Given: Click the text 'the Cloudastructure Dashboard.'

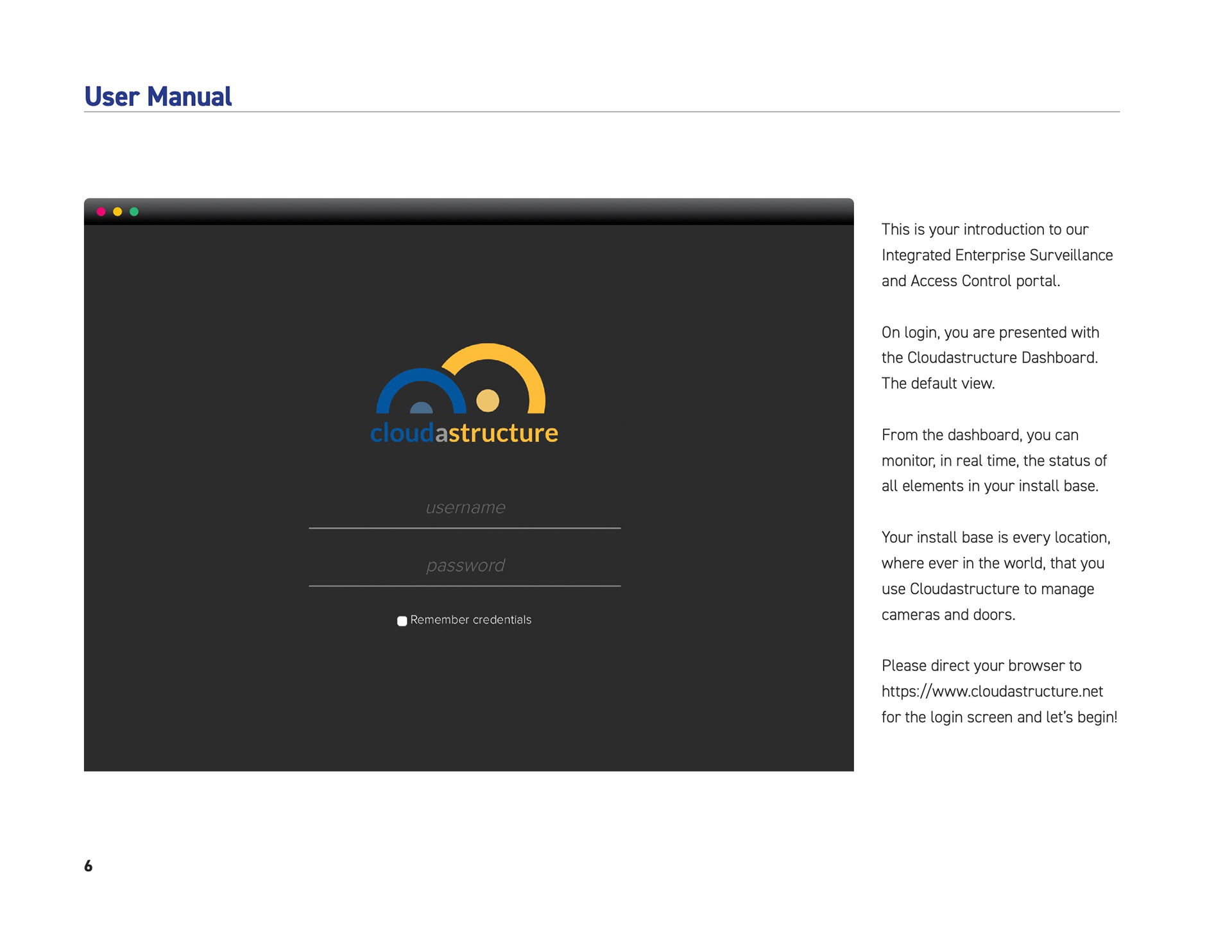Looking at the screenshot, I should point(989,357).
